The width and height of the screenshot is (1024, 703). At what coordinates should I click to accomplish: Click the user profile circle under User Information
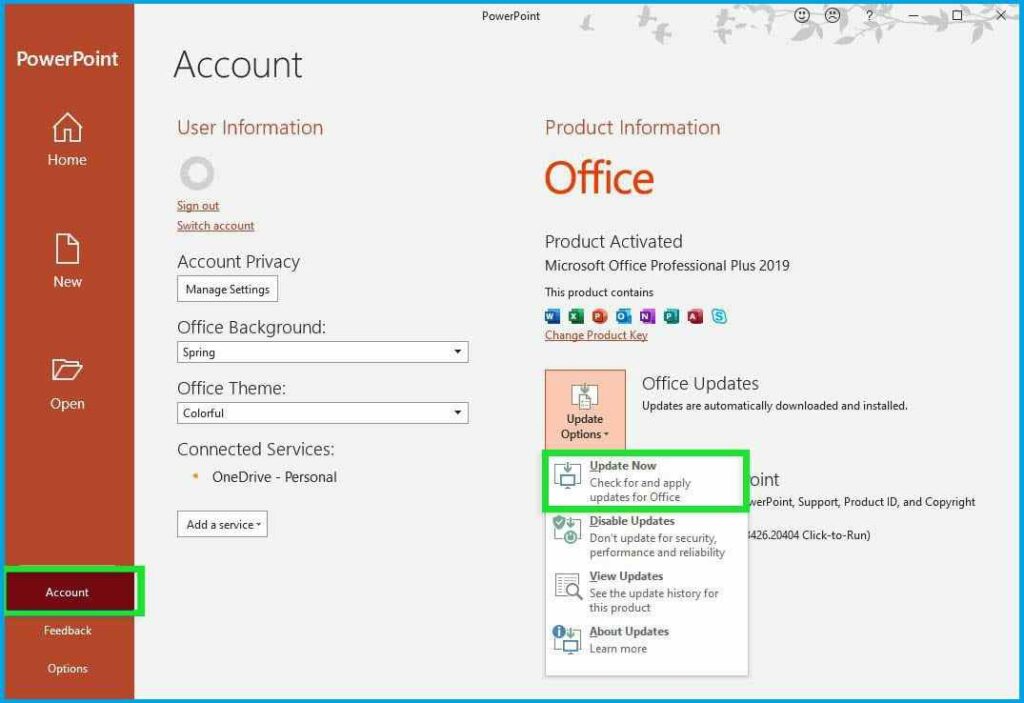pos(196,173)
